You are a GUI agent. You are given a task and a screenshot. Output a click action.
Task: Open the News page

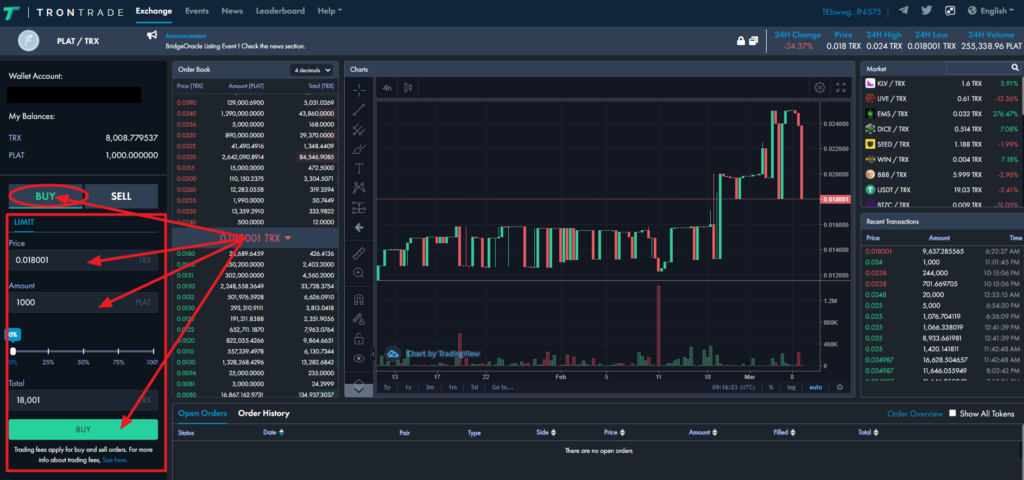click(232, 11)
